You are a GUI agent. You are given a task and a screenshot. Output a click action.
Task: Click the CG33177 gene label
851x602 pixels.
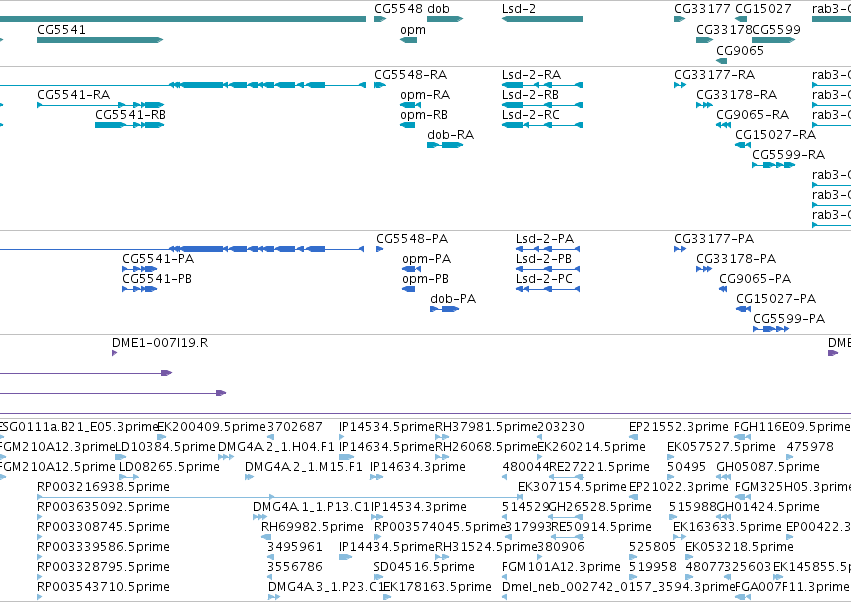tap(702, 9)
